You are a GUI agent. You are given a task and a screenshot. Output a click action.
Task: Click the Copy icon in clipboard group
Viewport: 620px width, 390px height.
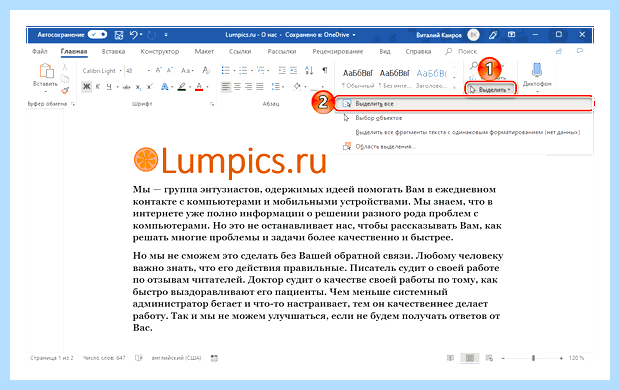(65, 78)
